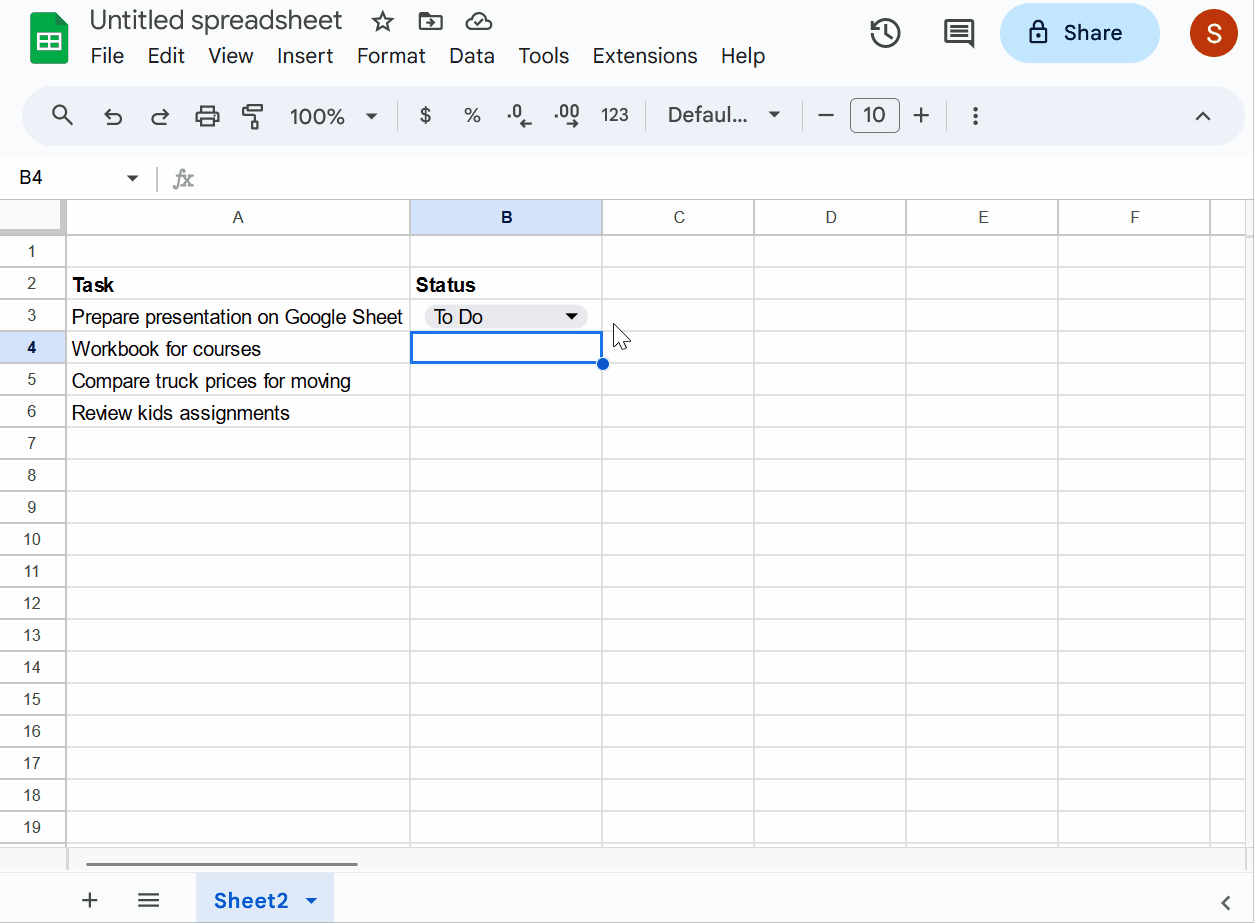Open version history
1254x923 pixels.
click(x=885, y=33)
